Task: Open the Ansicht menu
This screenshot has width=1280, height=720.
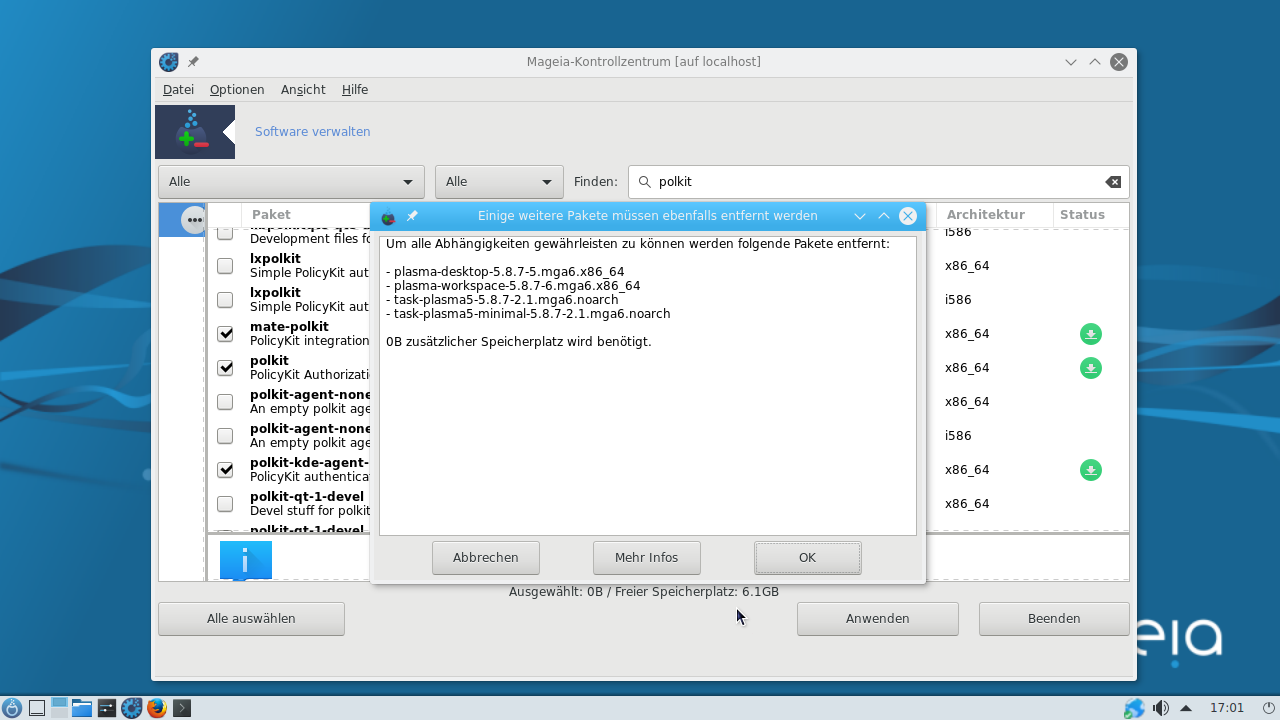Action: pyautogui.click(x=303, y=90)
